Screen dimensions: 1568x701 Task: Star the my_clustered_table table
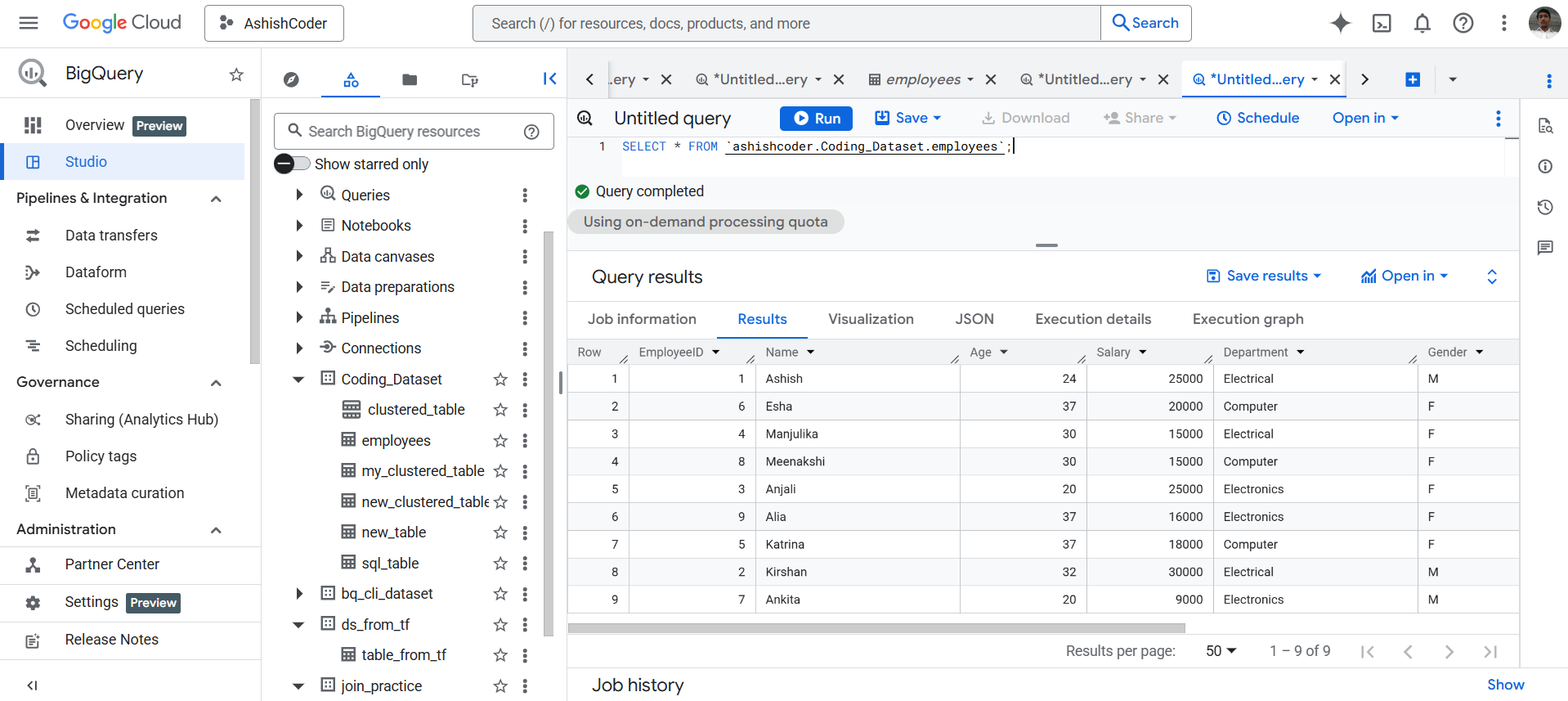click(x=500, y=471)
